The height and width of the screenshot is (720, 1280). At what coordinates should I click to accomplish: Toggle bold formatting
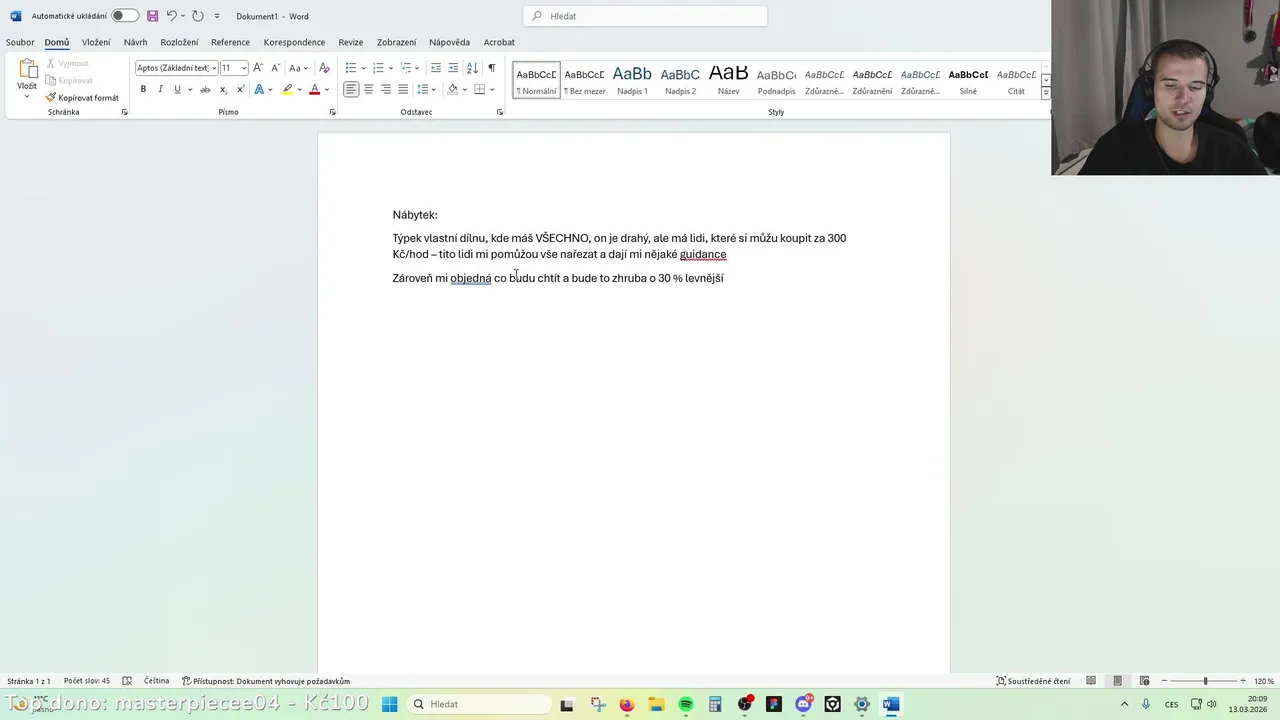143,89
